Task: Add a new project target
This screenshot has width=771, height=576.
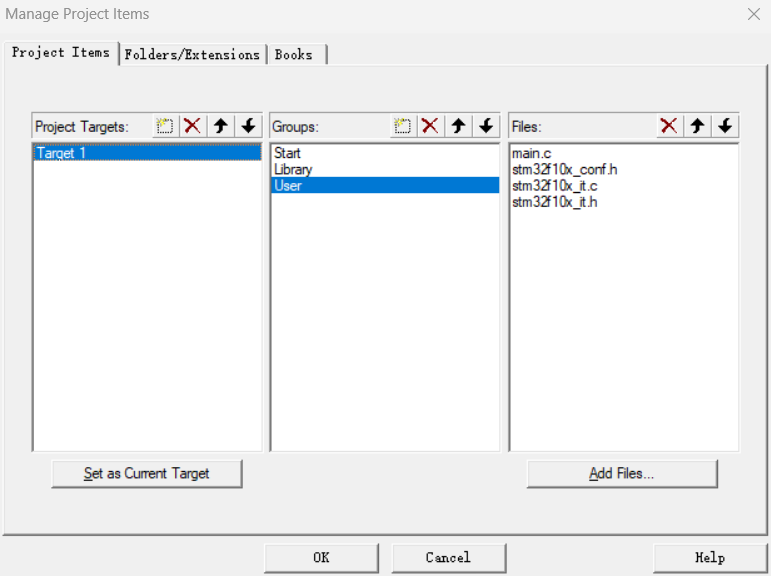Action: 165,126
